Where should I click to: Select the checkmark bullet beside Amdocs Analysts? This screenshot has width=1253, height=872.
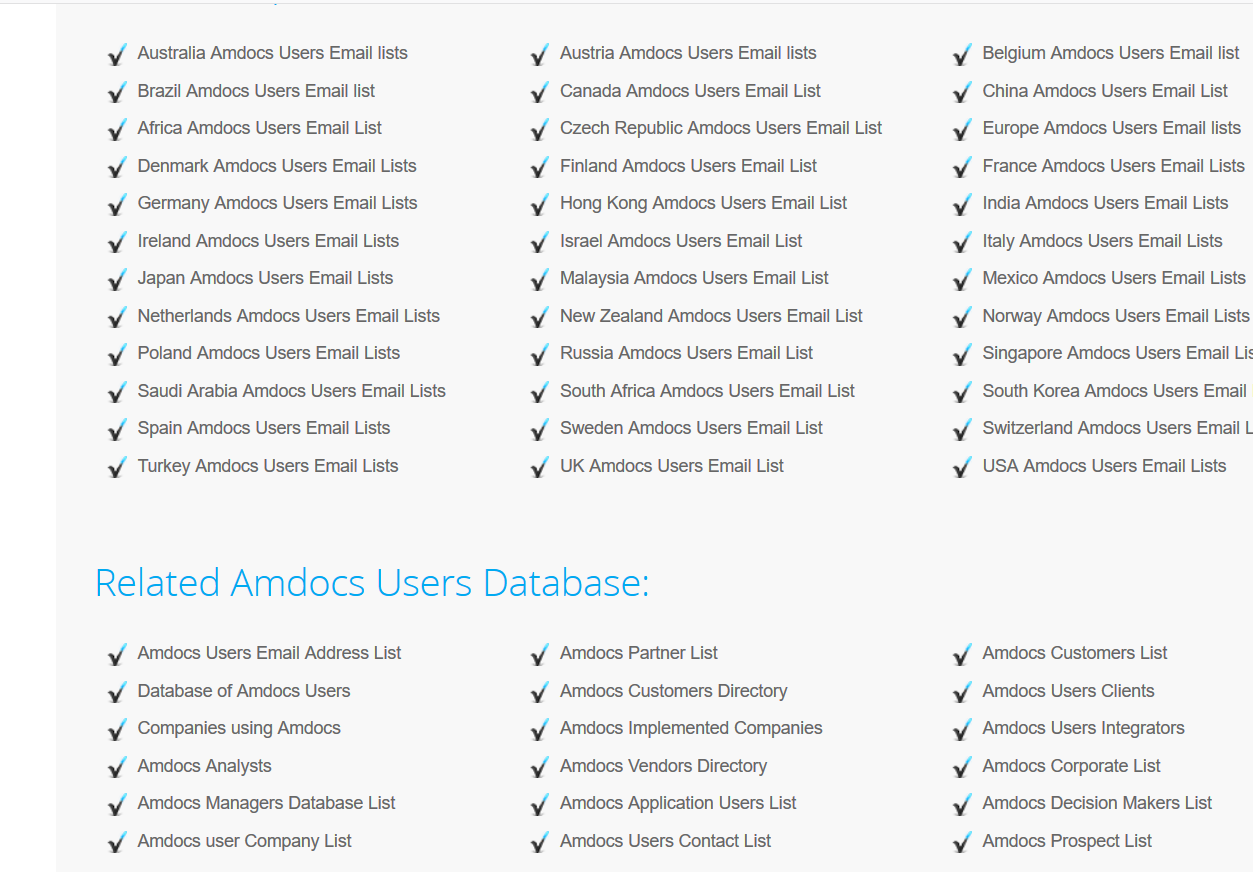click(x=117, y=767)
